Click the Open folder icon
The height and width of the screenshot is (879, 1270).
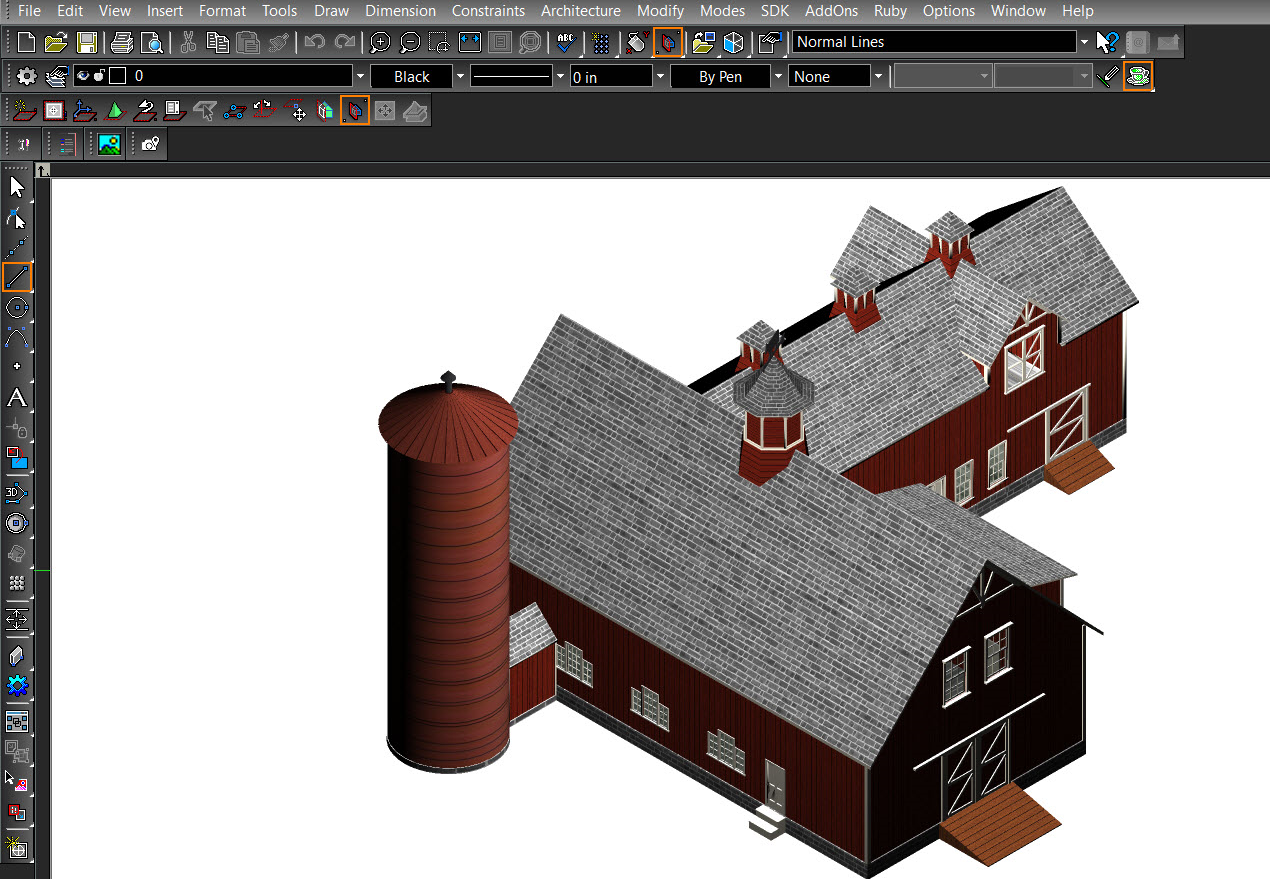click(x=57, y=42)
